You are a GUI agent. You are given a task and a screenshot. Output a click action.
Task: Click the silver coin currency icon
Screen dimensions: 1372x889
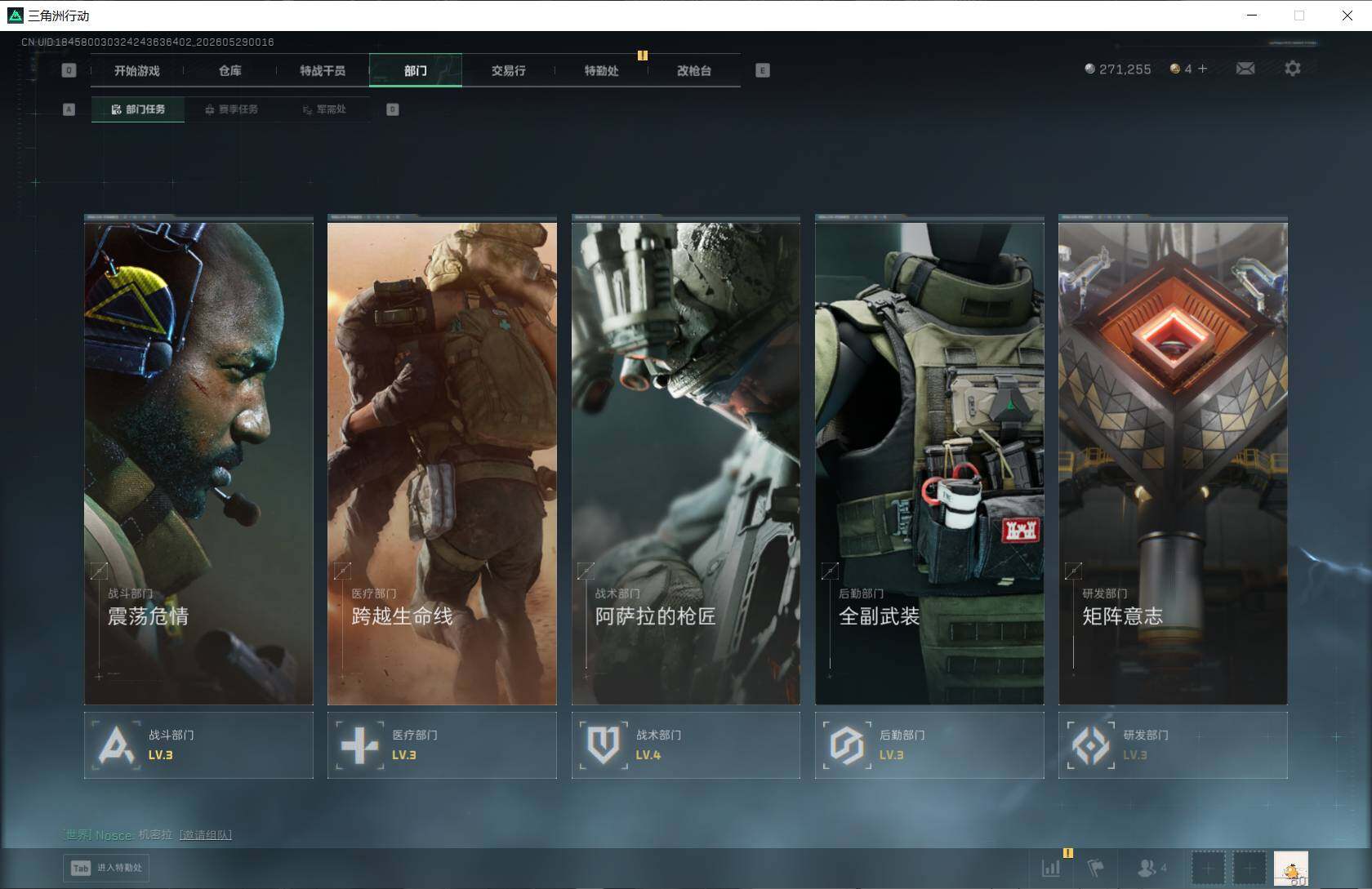point(1089,69)
